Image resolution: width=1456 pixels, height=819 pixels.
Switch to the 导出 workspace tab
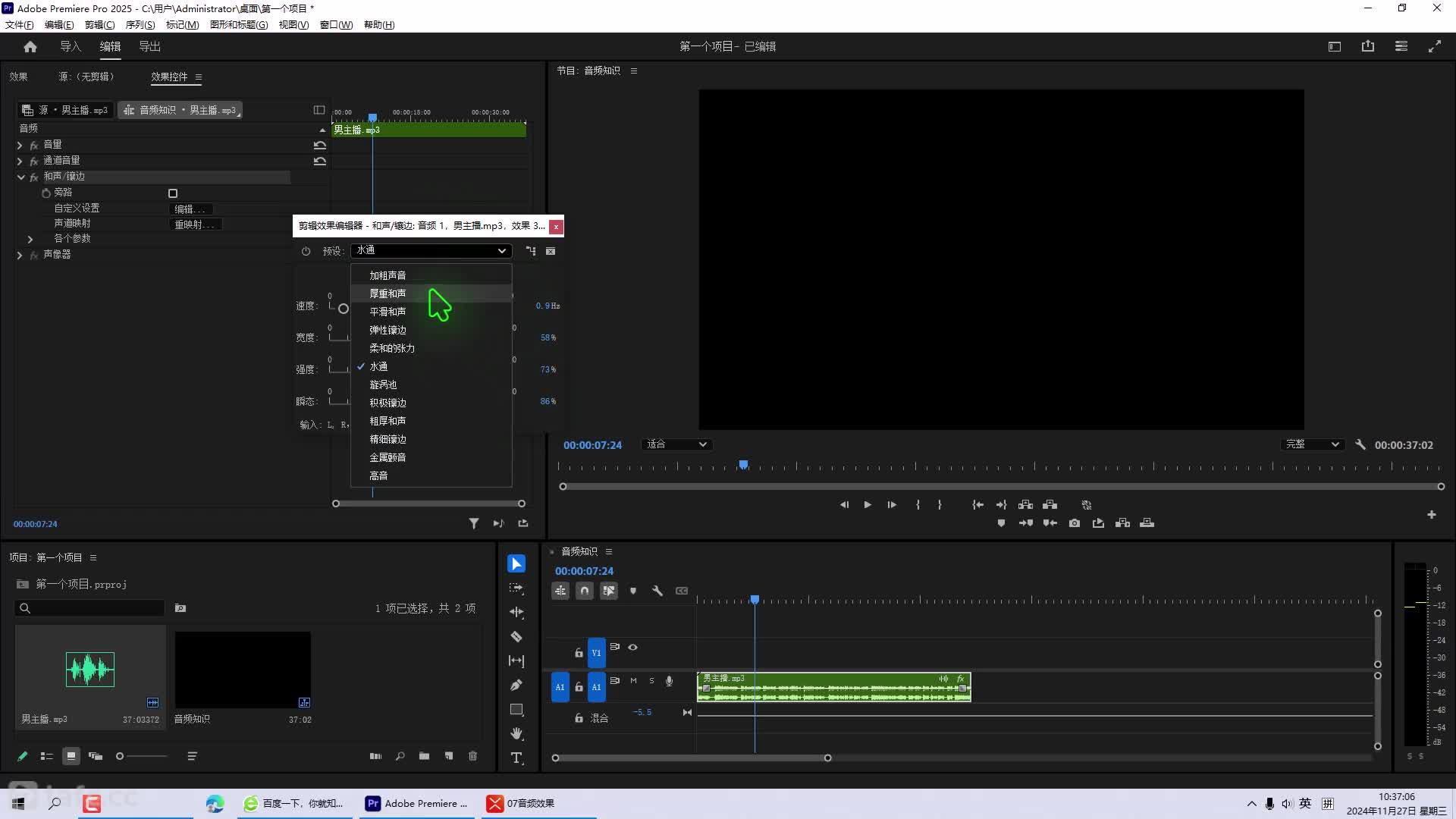(149, 46)
